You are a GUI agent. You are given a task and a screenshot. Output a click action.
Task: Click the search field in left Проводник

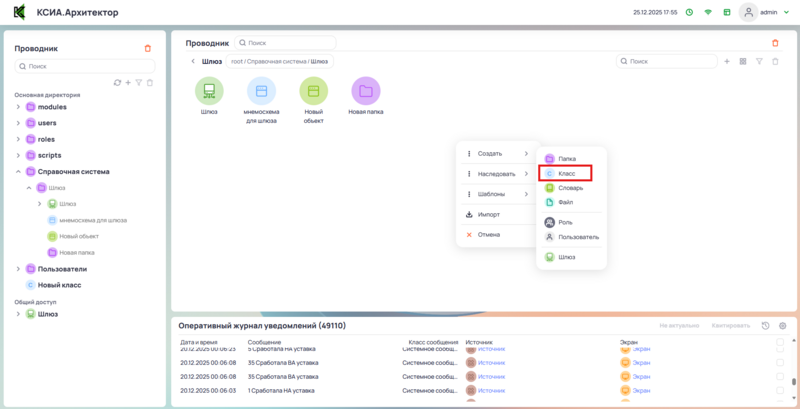(85, 66)
